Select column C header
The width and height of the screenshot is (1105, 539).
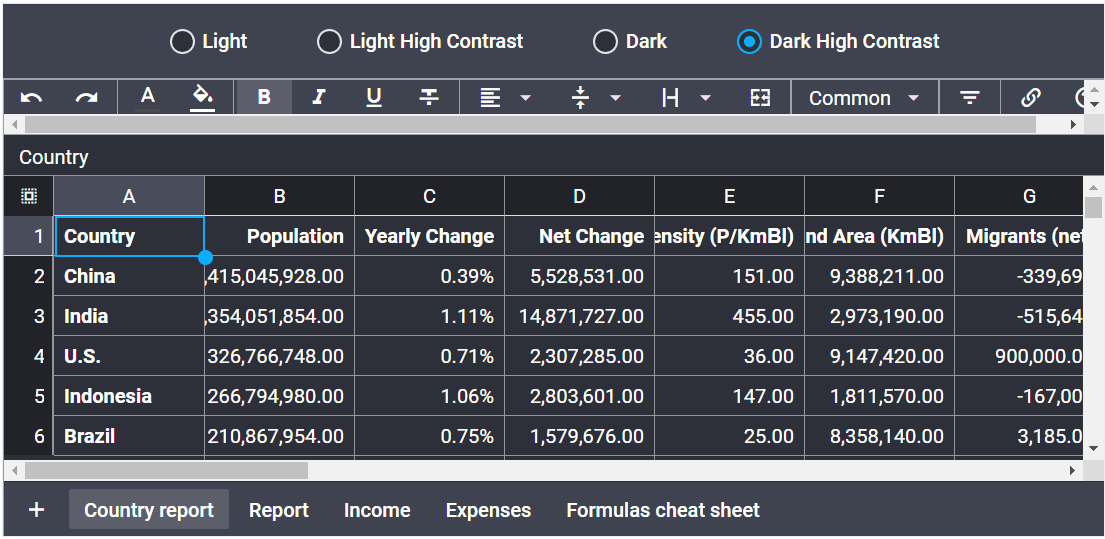point(429,196)
